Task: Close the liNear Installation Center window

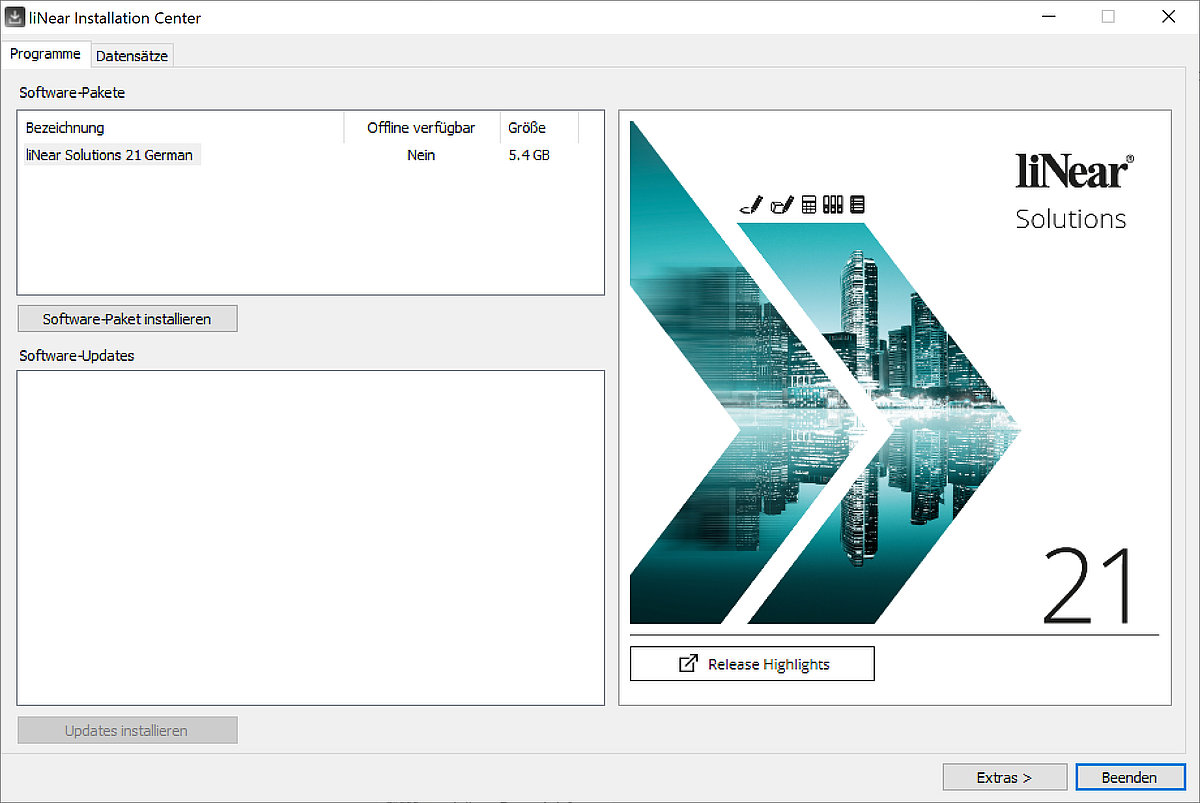Action: [x=1167, y=17]
